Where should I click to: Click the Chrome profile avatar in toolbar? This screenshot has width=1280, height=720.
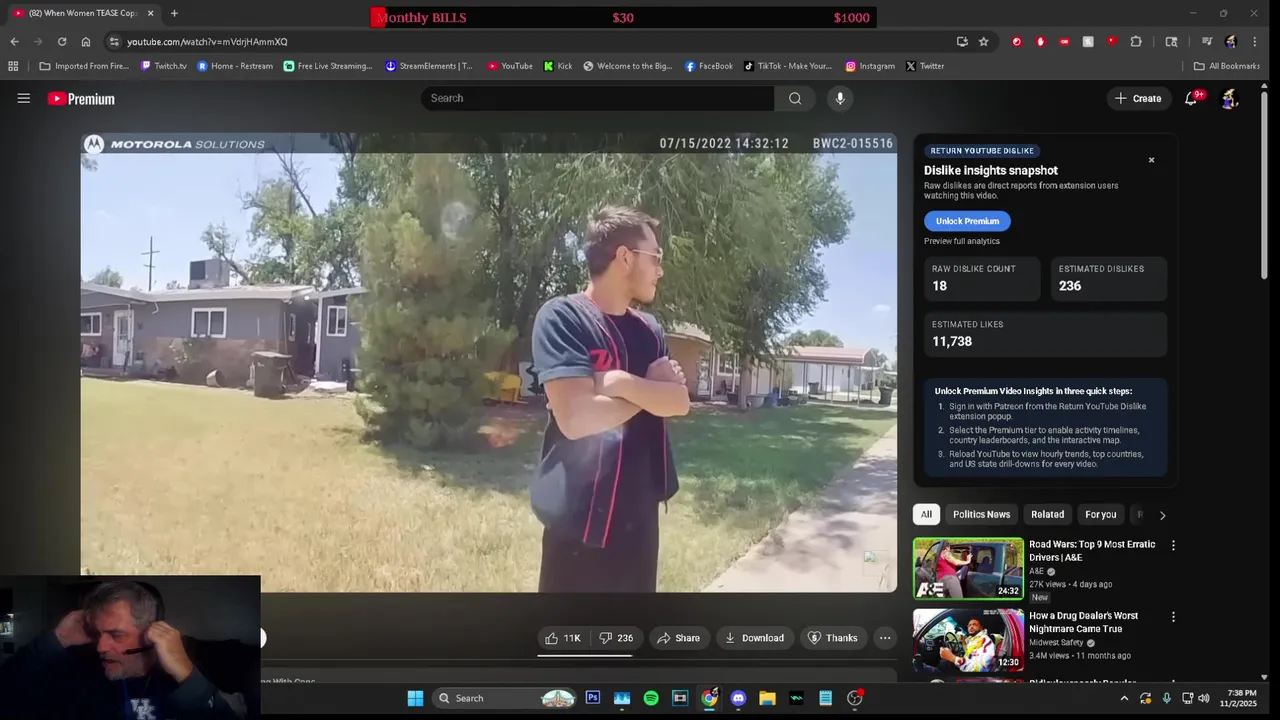click(x=1231, y=42)
